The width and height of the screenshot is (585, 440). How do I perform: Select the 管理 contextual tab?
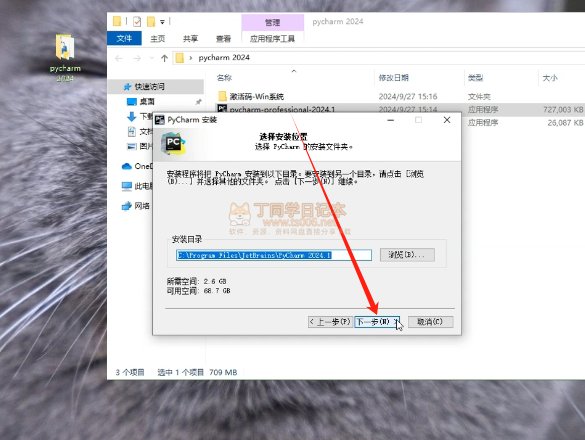(272, 22)
